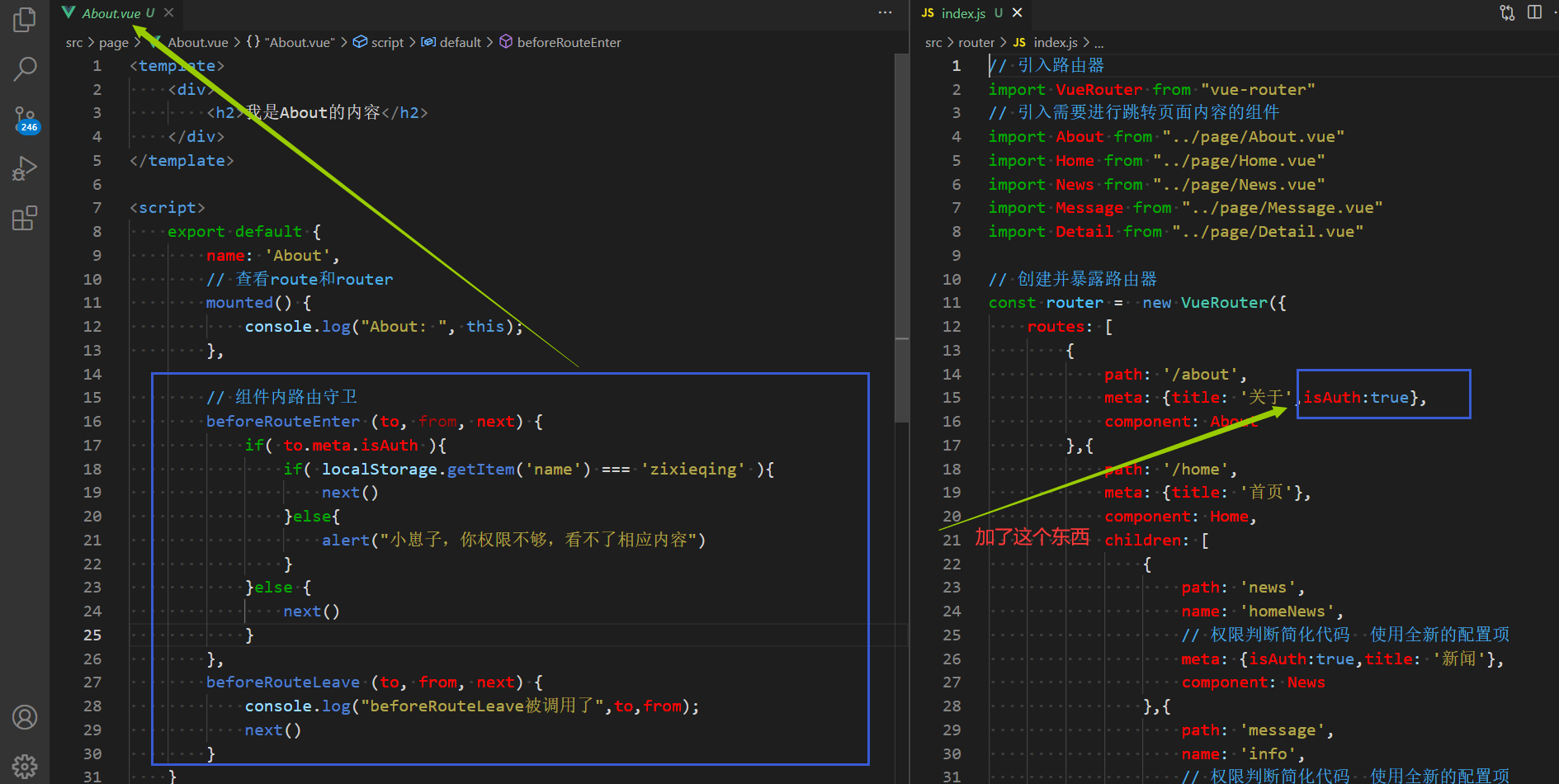Open the Search view icon
Screen dimensions: 1559x784
click(25, 69)
